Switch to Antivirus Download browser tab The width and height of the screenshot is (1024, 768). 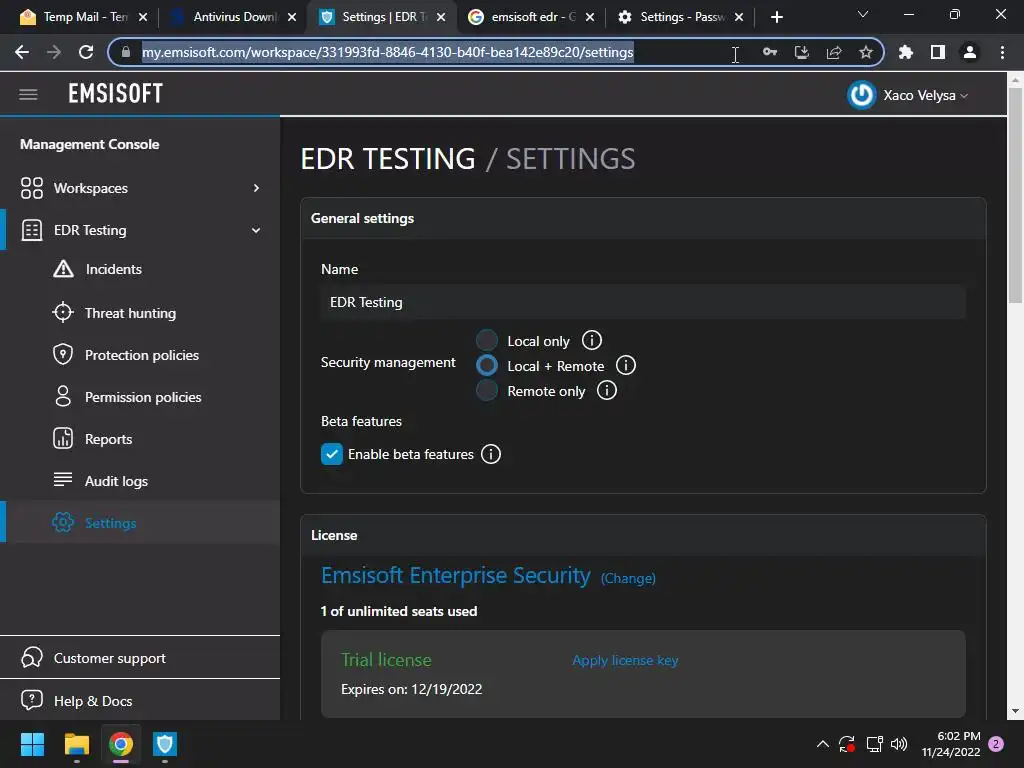coord(232,17)
